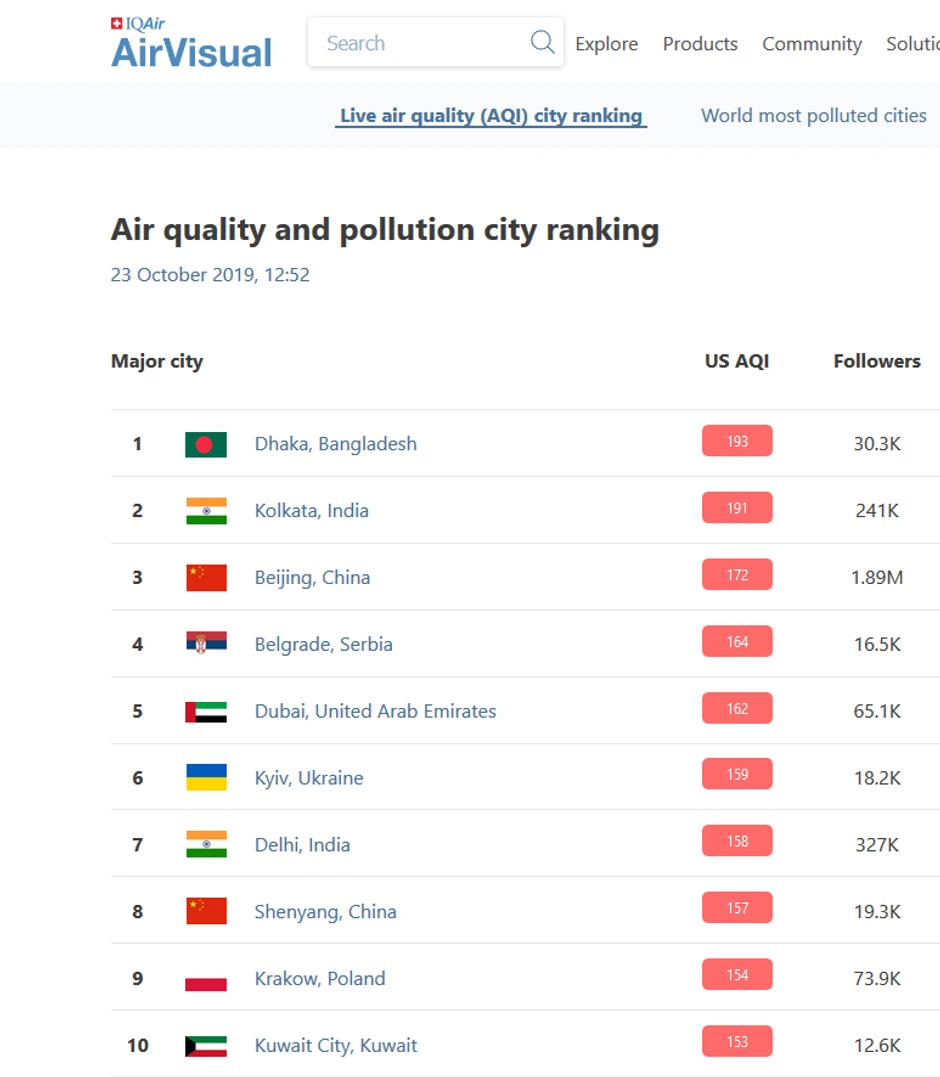The width and height of the screenshot is (940, 1077).
Task: Click the US AQI column header
Action: [737, 361]
